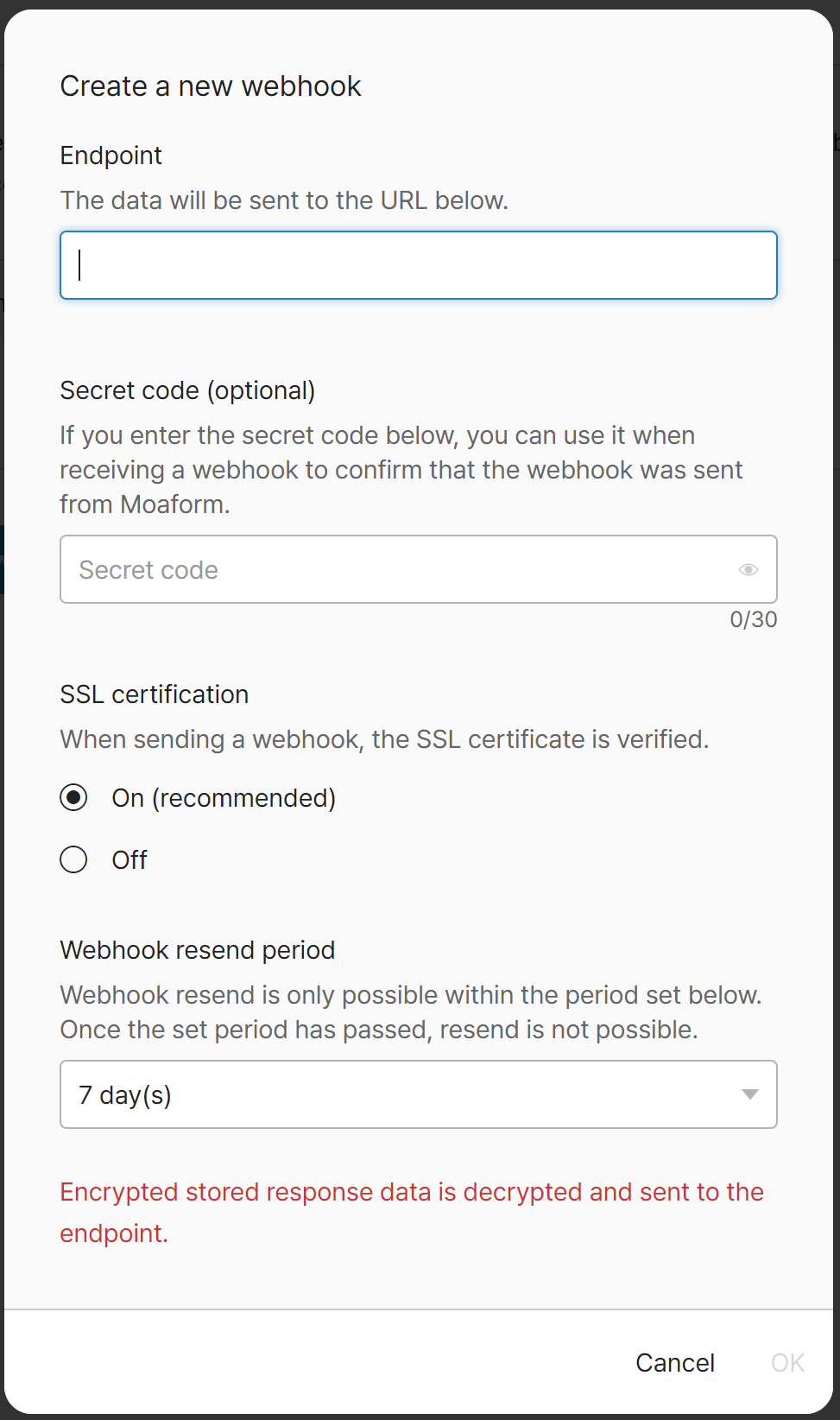Click inside the Endpoint URL field
The width and height of the screenshot is (840, 1420).
coord(418,265)
